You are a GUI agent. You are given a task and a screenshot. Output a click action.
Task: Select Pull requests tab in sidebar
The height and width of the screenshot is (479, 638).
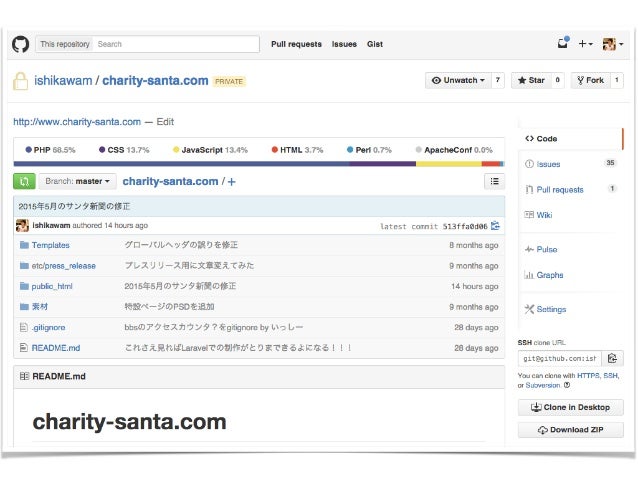pyautogui.click(x=571, y=190)
